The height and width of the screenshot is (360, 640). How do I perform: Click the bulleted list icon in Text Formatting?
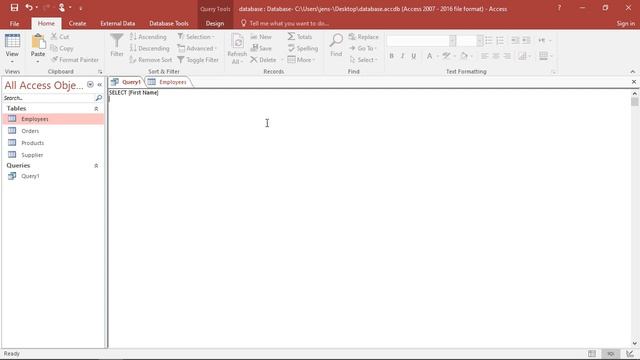(489, 40)
